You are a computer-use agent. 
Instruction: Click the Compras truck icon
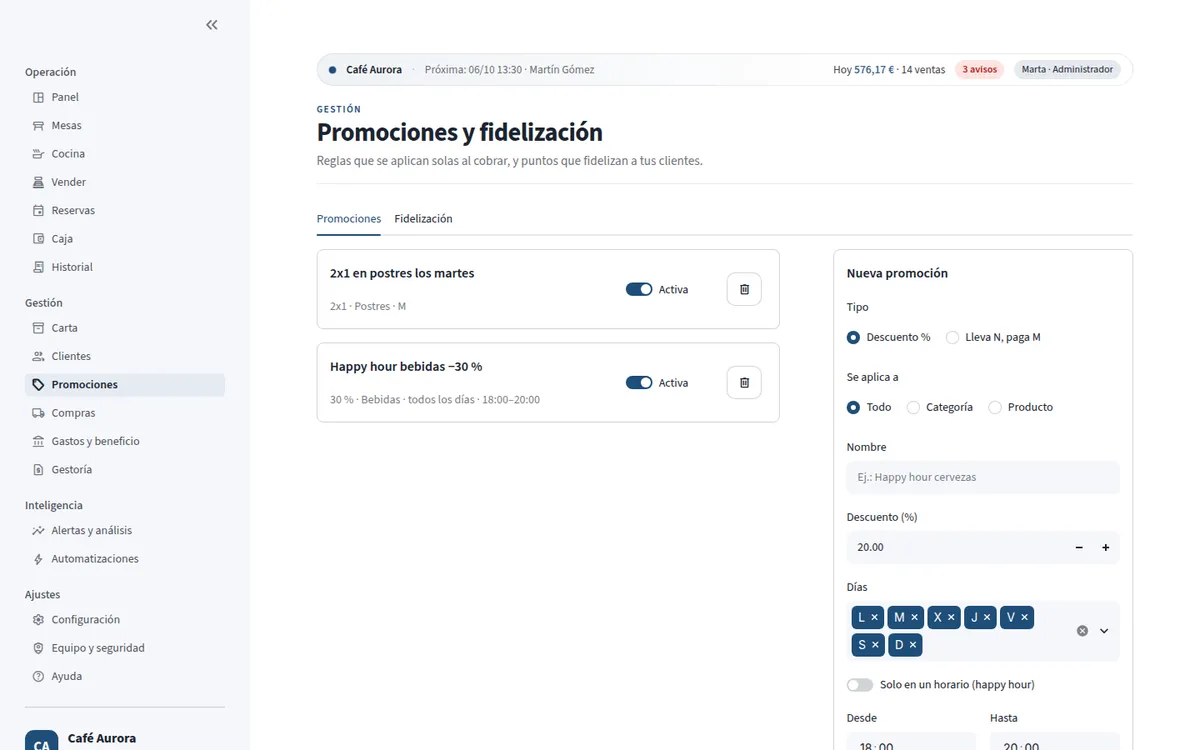point(38,413)
